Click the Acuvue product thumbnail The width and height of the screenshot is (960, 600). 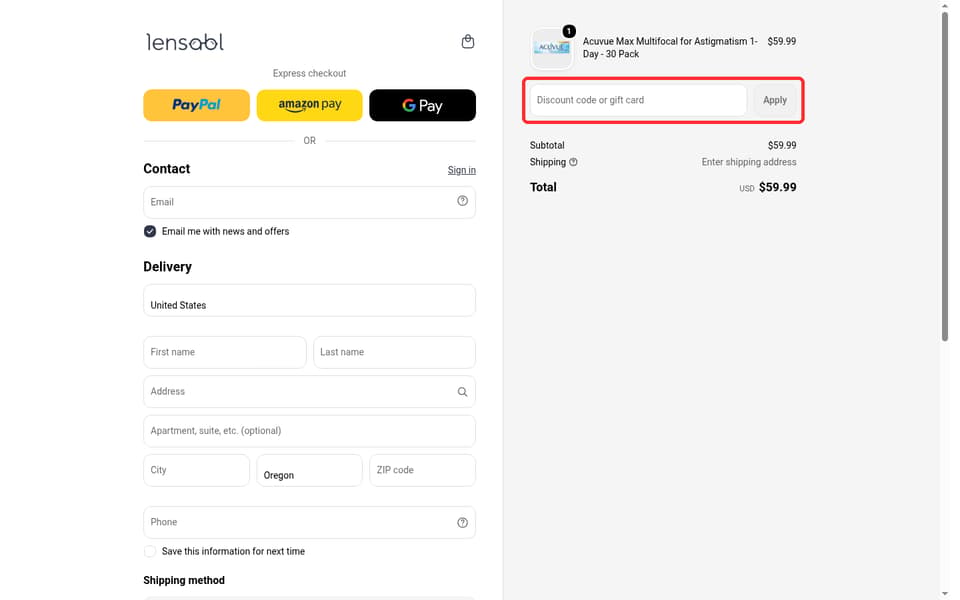click(552, 48)
